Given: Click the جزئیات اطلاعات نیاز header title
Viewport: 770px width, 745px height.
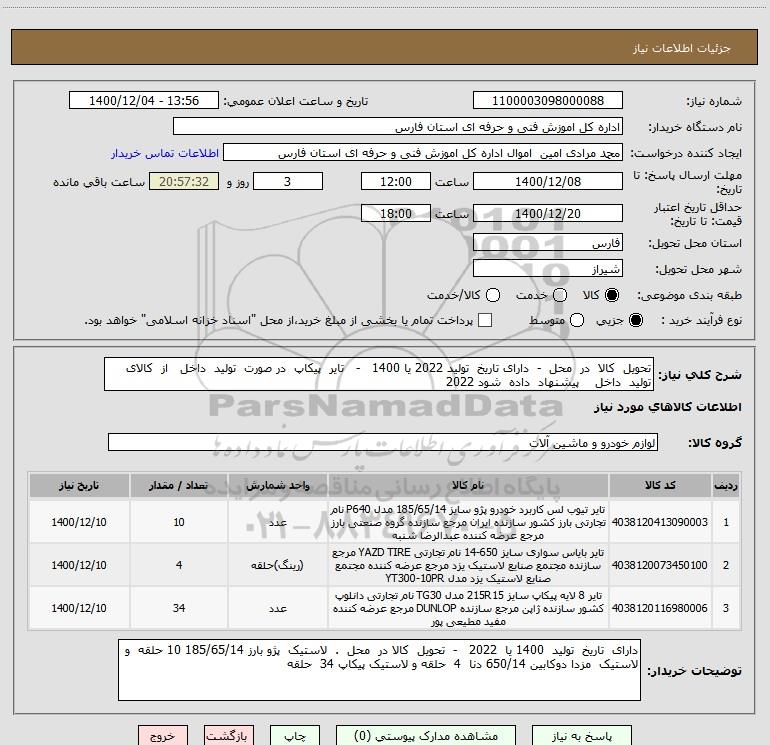Looking at the screenshot, I should 682,48.
